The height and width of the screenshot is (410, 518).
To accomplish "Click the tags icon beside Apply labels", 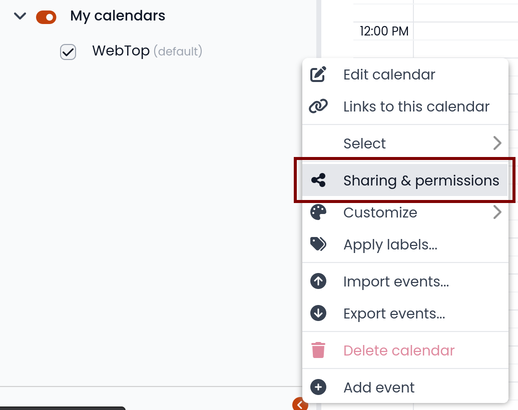I will tap(318, 244).
